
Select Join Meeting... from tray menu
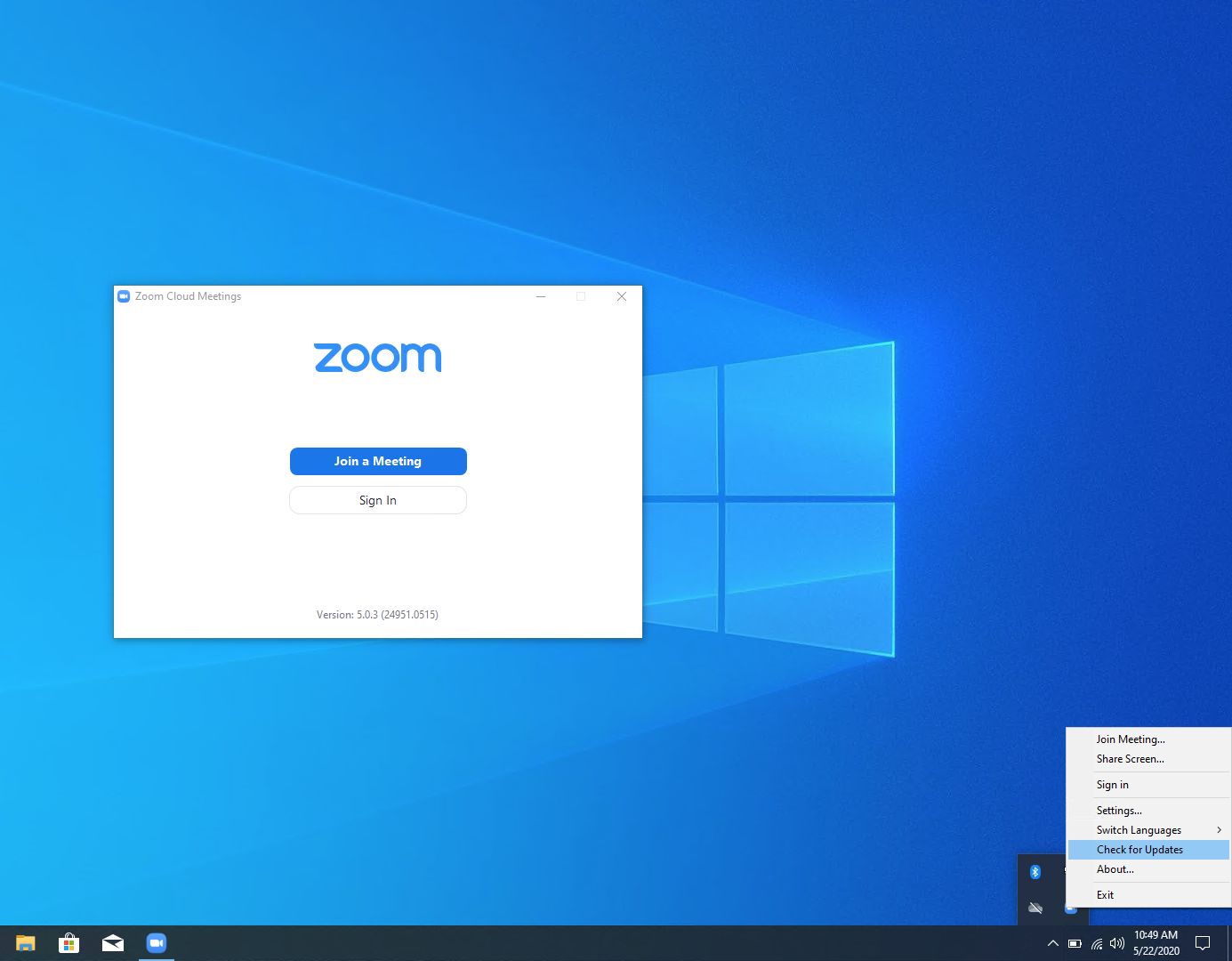(x=1148, y=739)
